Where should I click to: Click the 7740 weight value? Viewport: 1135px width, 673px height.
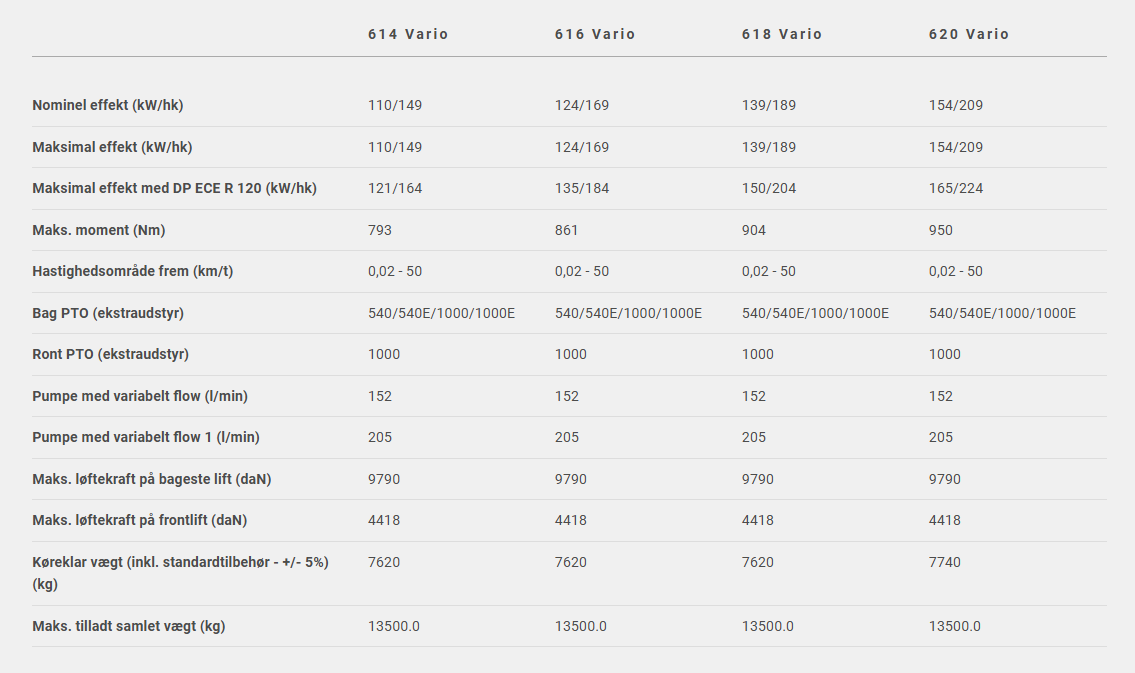coord(945,562)
